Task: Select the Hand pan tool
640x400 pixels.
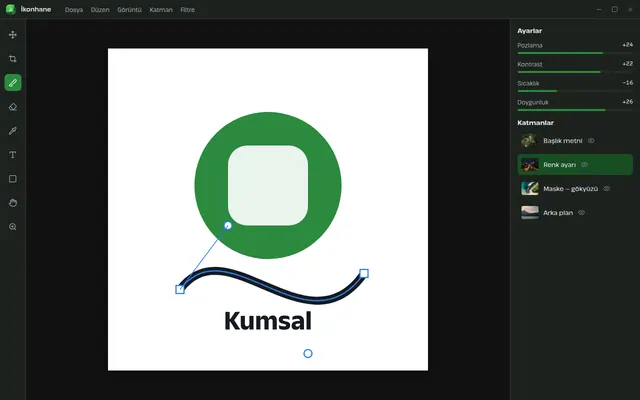Action: point(13,203)
